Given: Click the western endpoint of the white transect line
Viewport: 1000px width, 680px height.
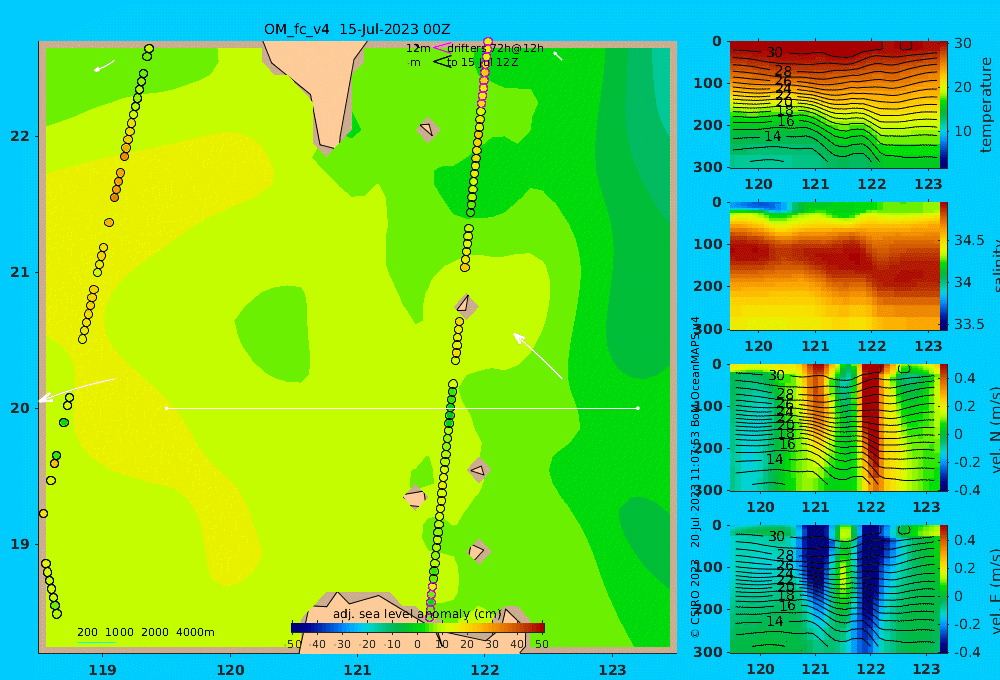Looking at the screenshot, I should [x=166, y=408].
